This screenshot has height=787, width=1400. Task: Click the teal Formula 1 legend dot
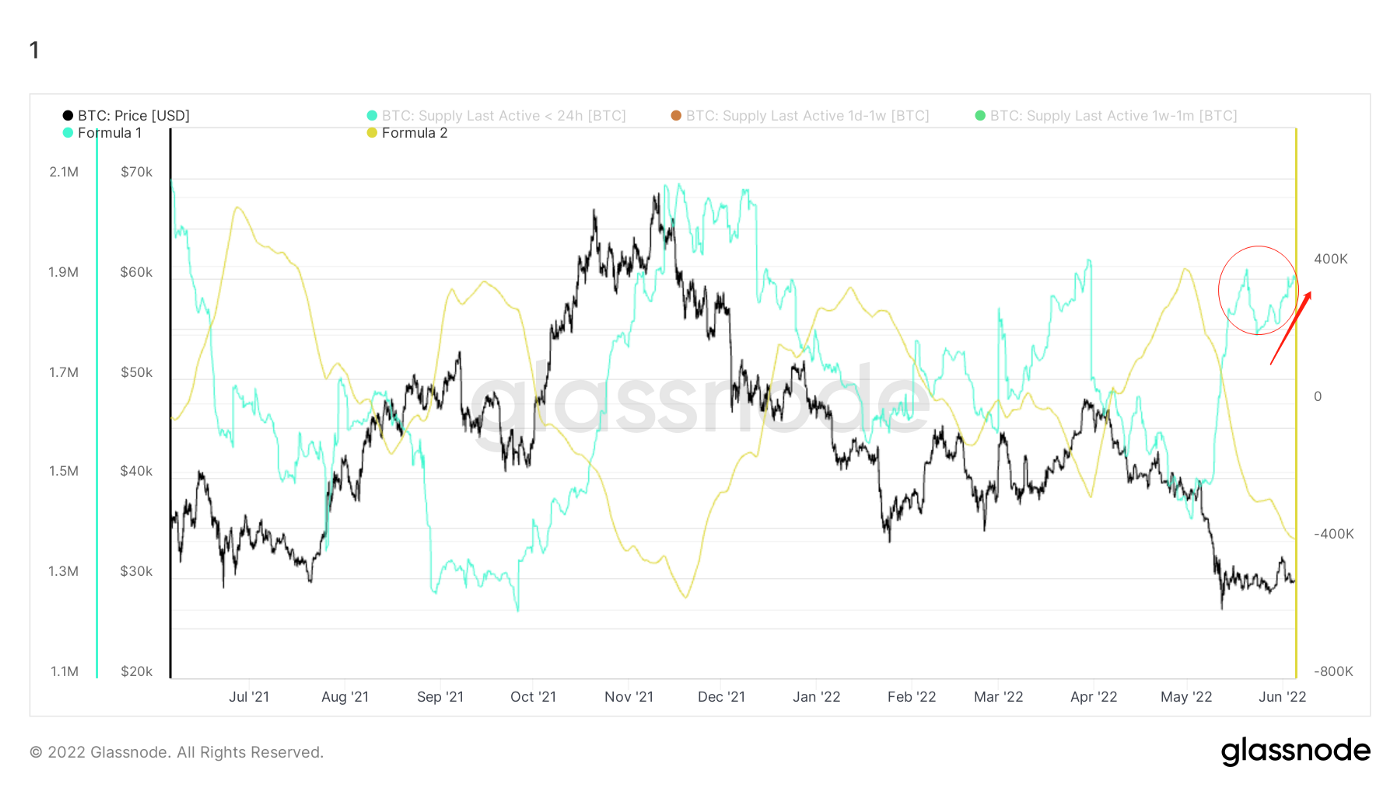(68, 133)
